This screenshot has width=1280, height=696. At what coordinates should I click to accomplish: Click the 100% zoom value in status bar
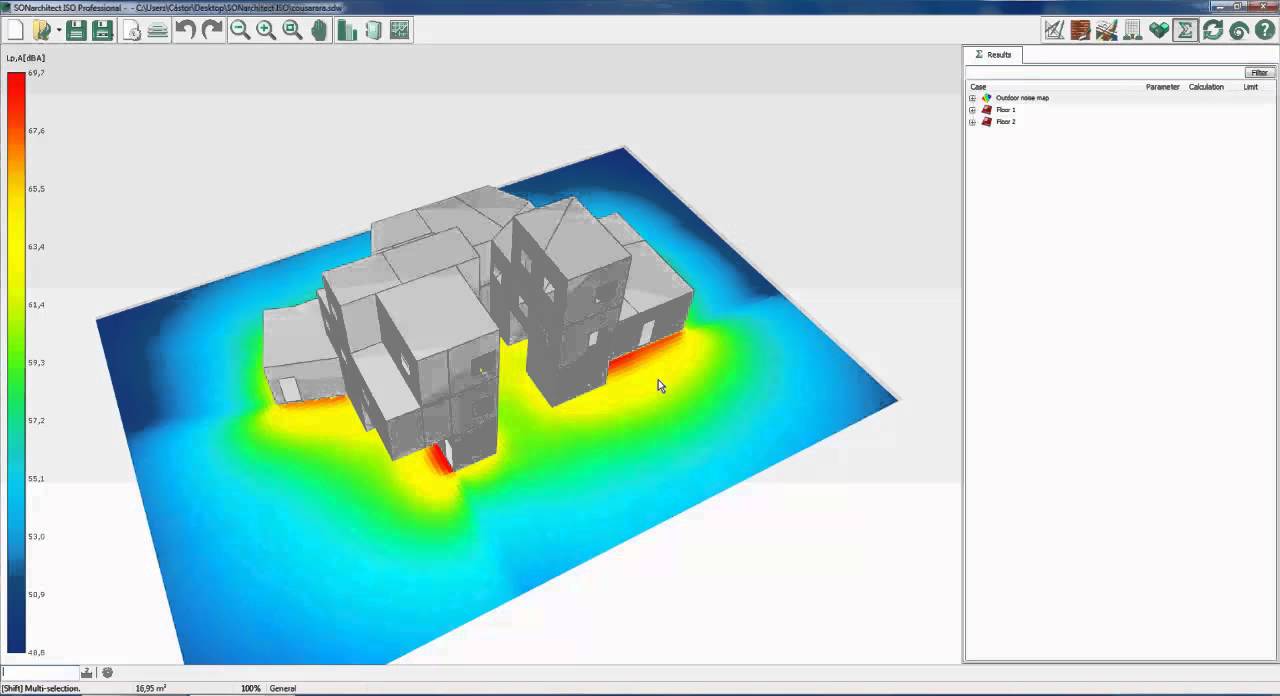[x=250, y=688]
